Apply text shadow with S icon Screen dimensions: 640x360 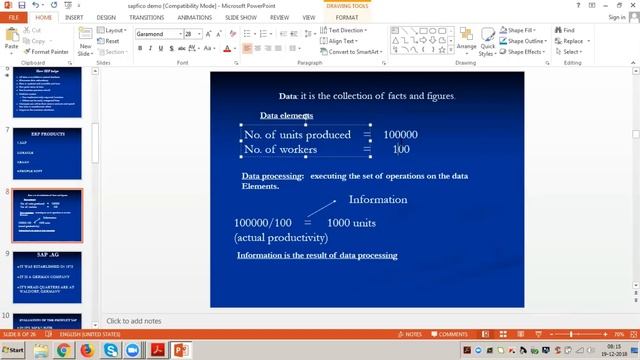tap(171, 48)
